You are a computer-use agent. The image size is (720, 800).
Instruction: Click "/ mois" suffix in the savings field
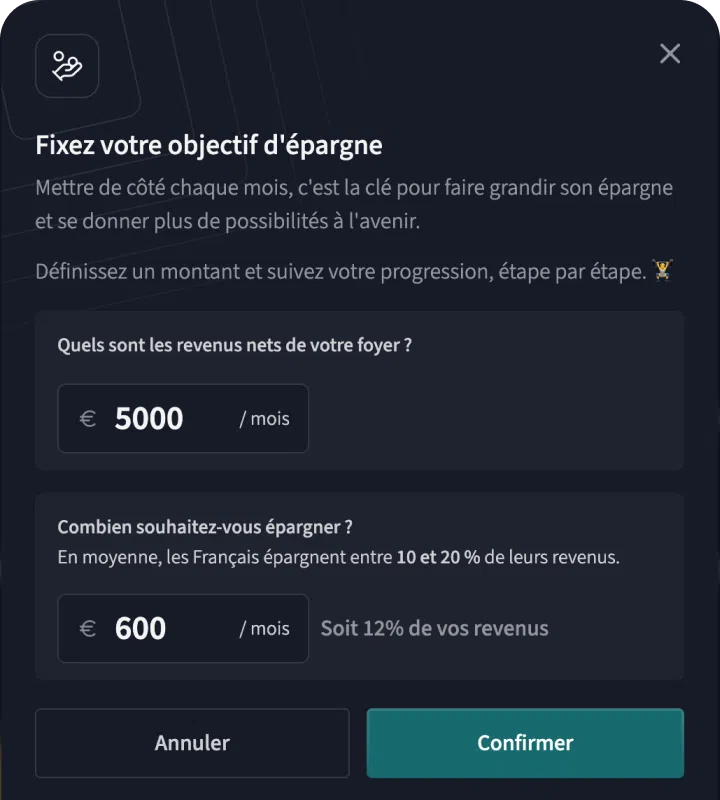click(x=264, y=628)
